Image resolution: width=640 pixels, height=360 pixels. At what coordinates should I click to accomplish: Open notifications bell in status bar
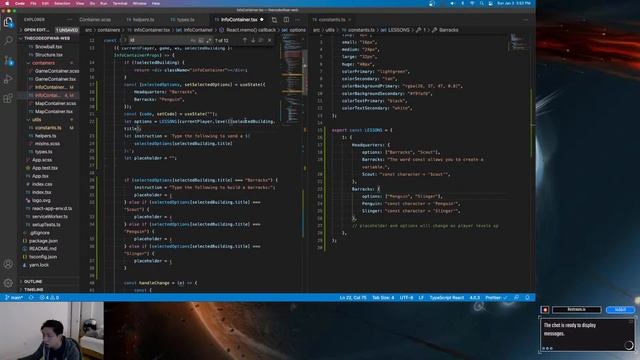[527, 298]
